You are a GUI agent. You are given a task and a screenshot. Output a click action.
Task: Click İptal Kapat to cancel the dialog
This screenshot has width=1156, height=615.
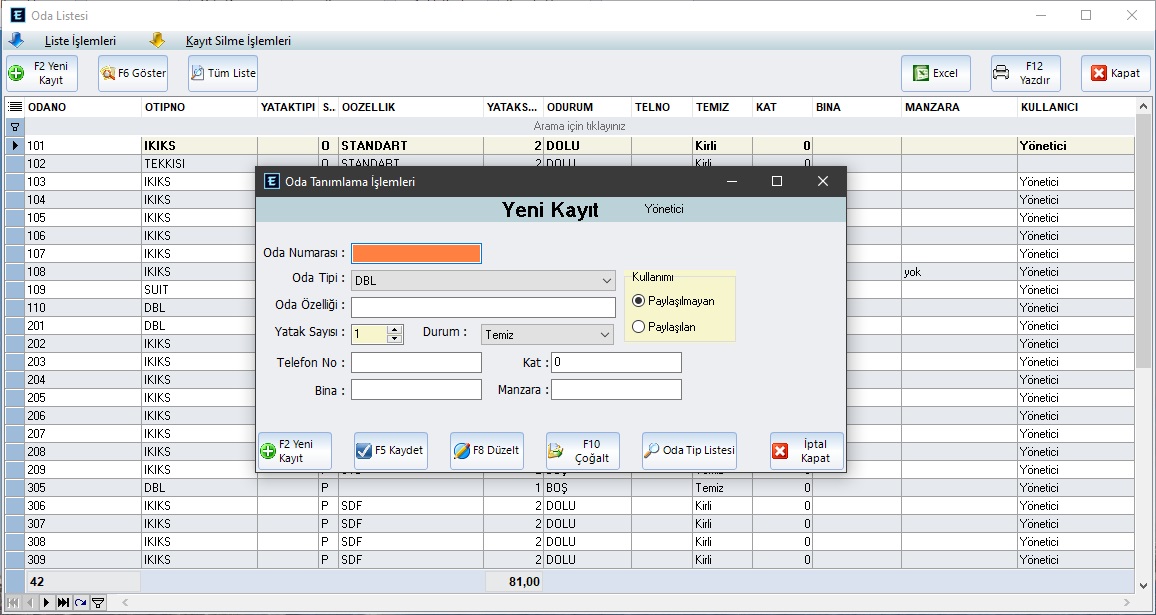[x=807, y=451]
